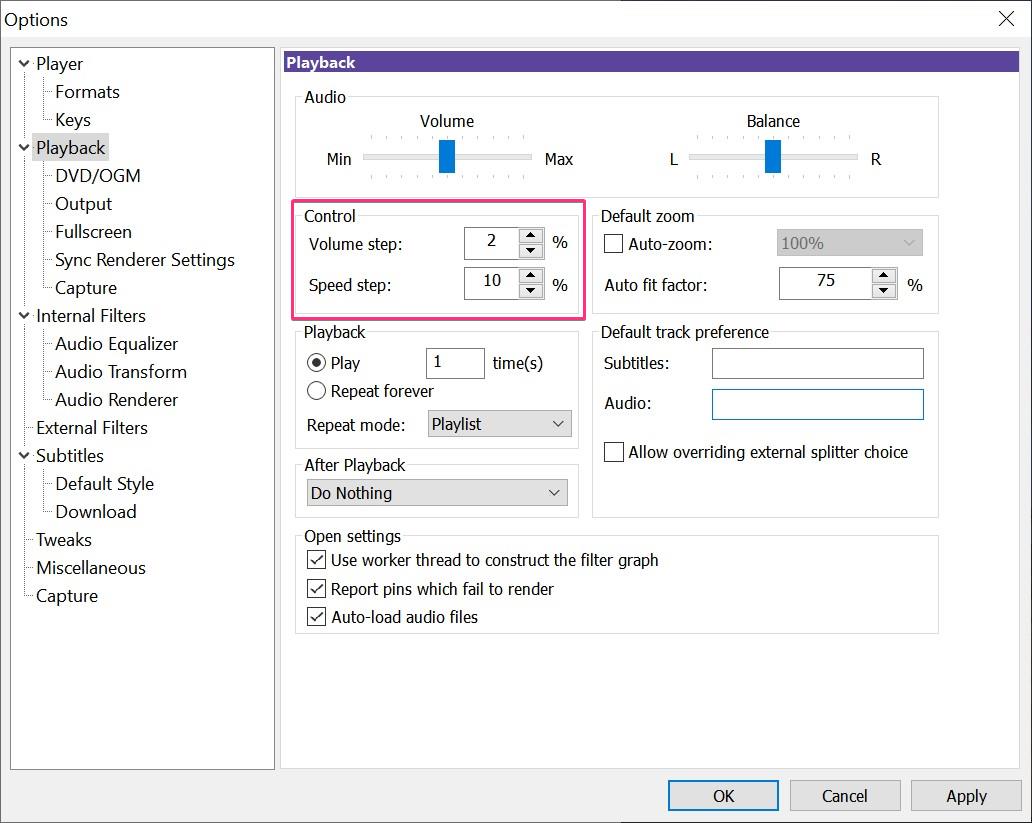
Task: Switch to the Tweaks settings page
Action: coord(64,539)
